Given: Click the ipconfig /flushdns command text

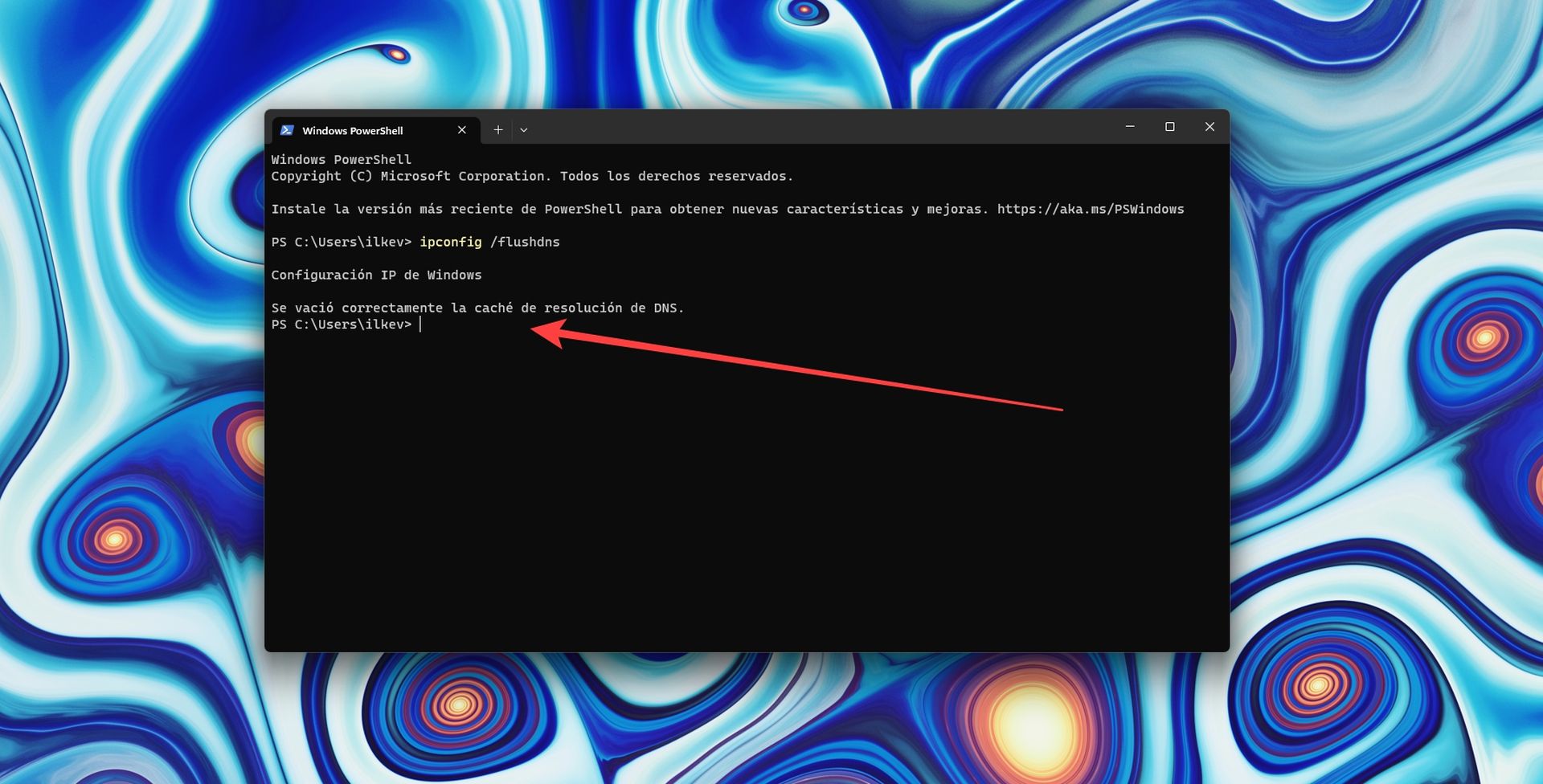Looking at the screenshot, I should pyautogui.click(x=491, y=242).
